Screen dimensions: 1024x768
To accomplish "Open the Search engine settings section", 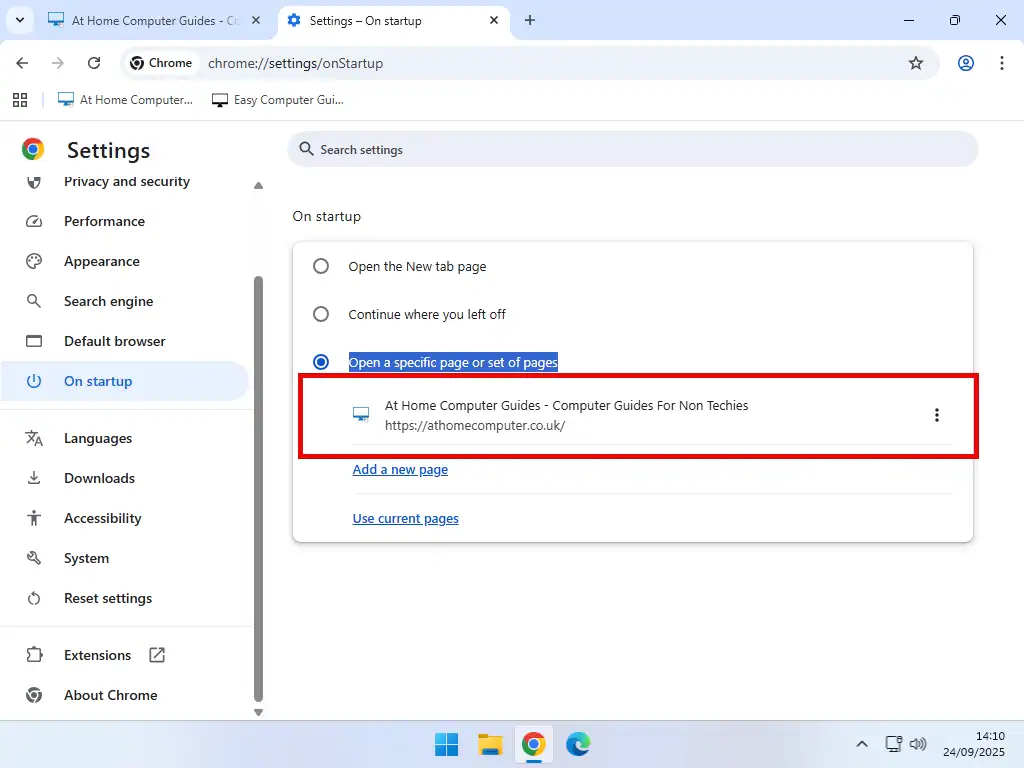I will [x=108, y=301].
